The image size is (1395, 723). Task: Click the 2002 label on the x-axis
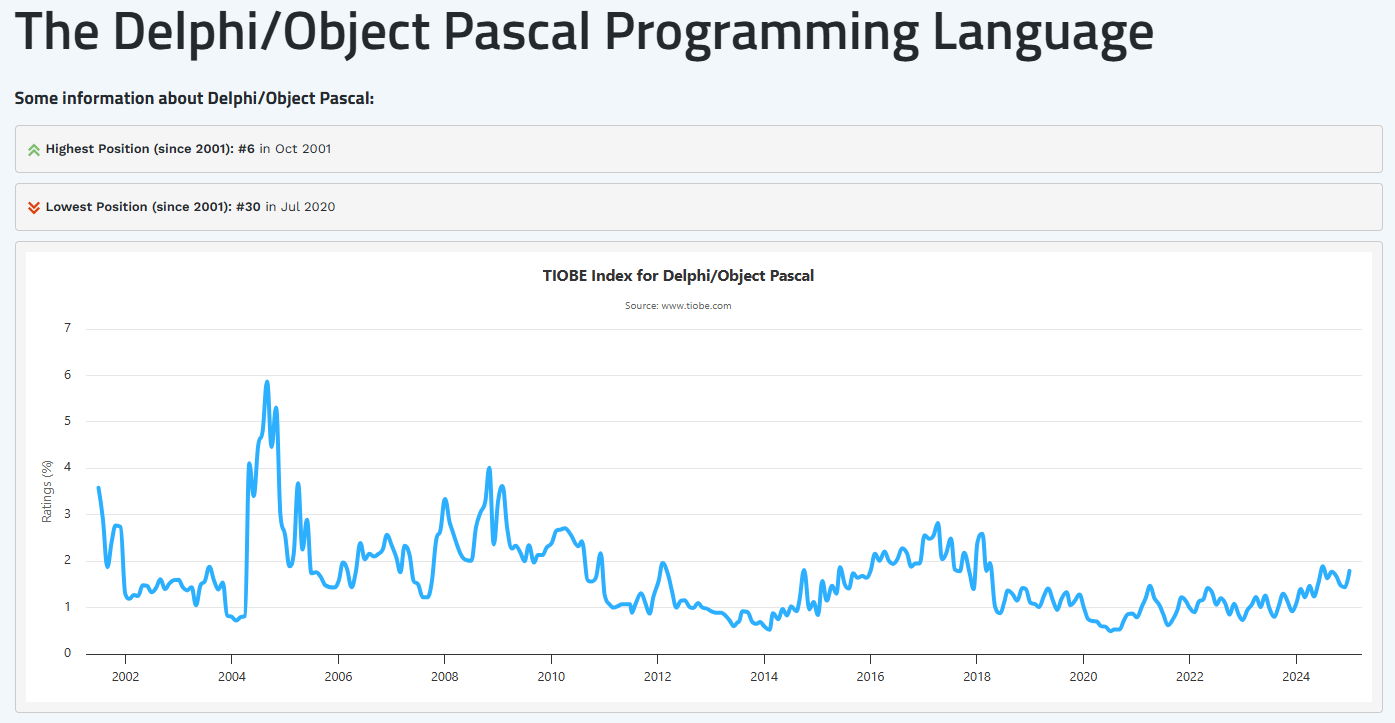[x=125, y=676]
